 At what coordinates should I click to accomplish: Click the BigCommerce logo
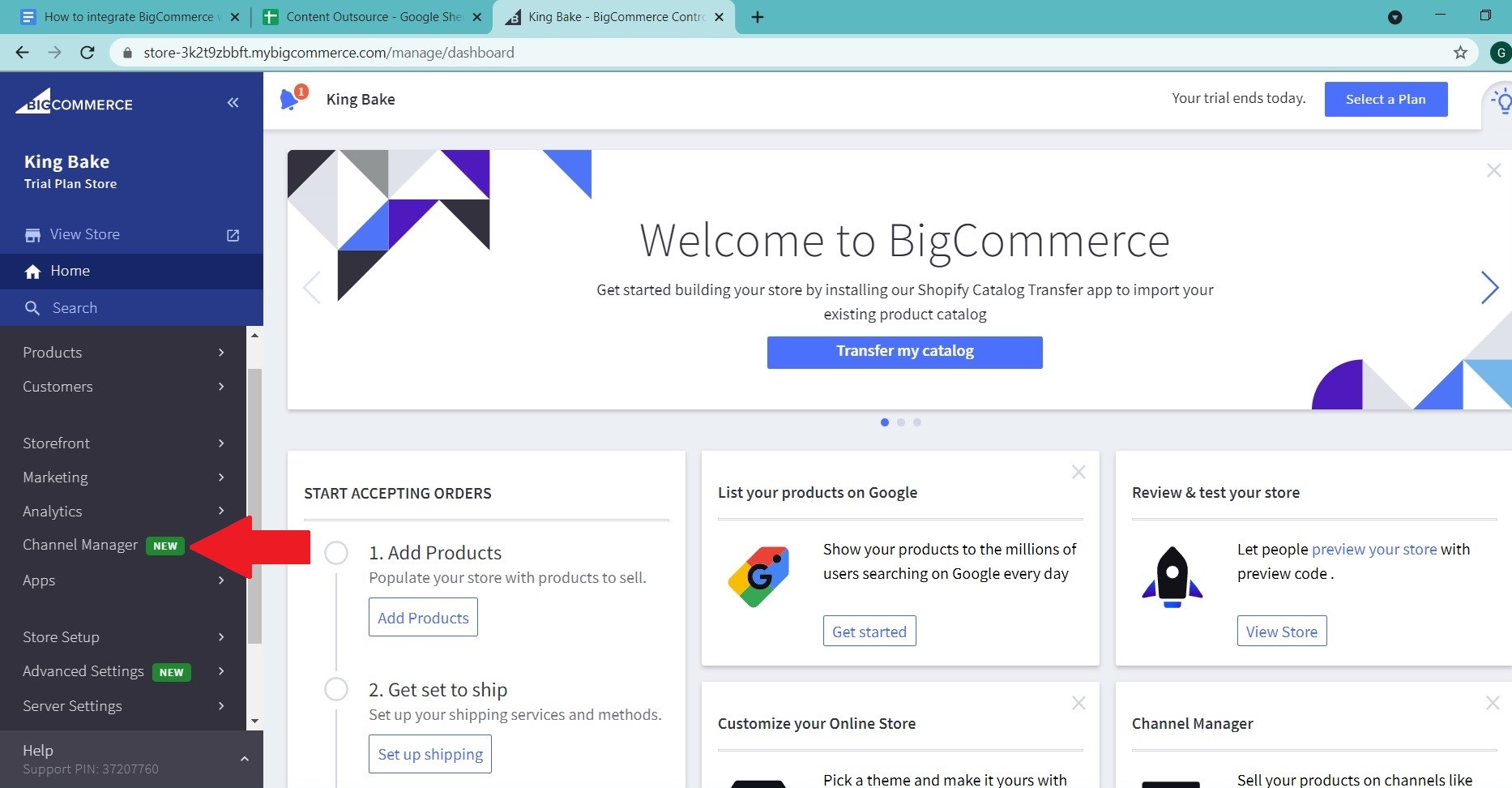tap(75, 103)
